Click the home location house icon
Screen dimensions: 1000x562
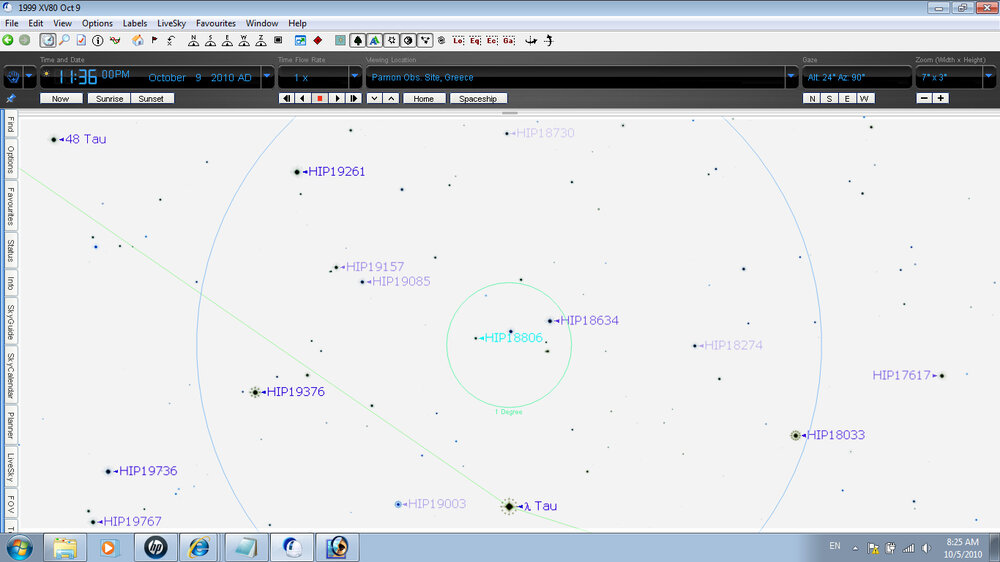coord(137,41)
